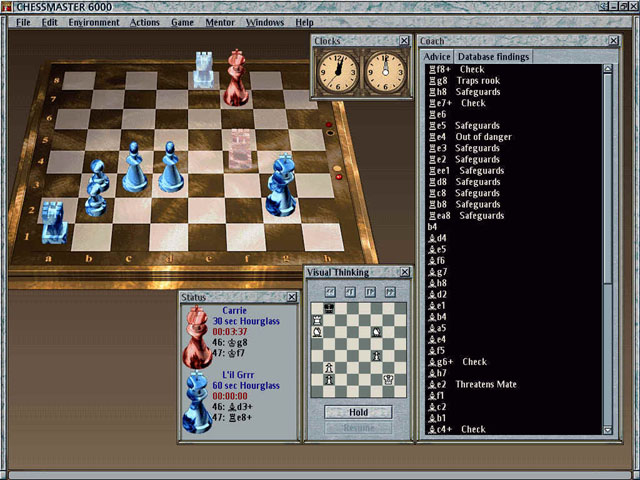This screenshot has width=640, height=480.
Task: Select the blue rook on a1
Action: click(x=54, y=222)
